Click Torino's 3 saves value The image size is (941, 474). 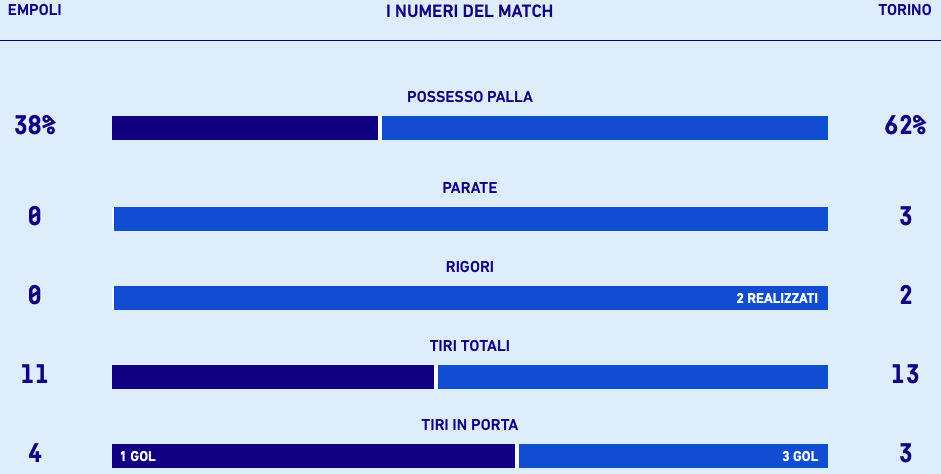[905, 216]
